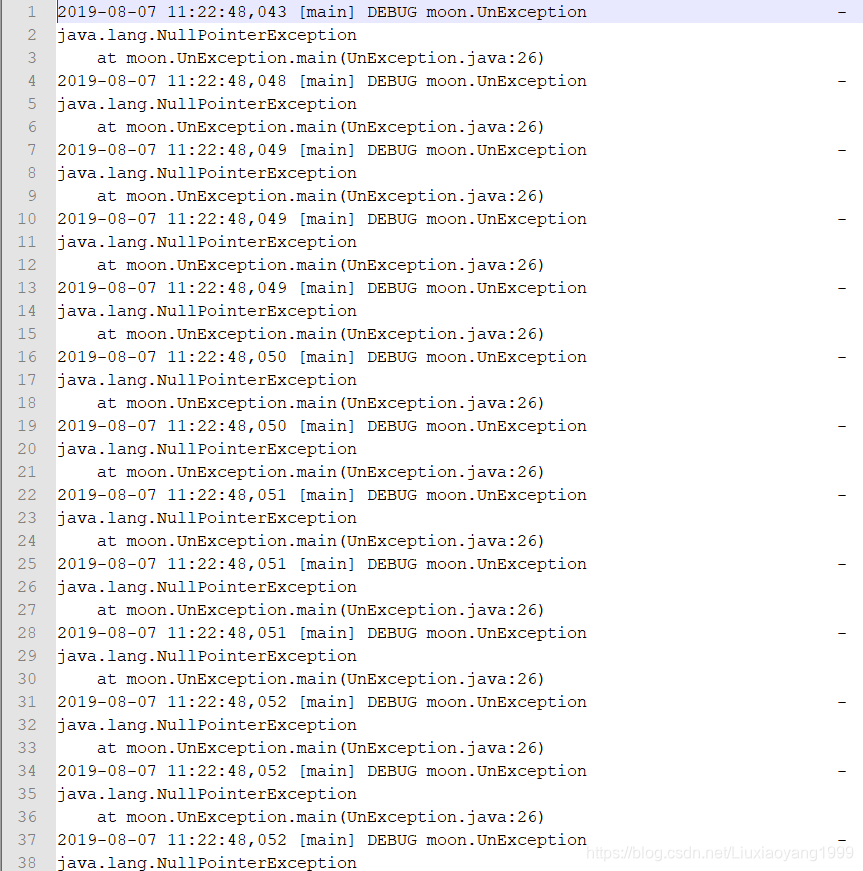Click java.lang.NullPointerException text on line 2
The width and height of the screenshot is (863, 871).
click(206, 35)
